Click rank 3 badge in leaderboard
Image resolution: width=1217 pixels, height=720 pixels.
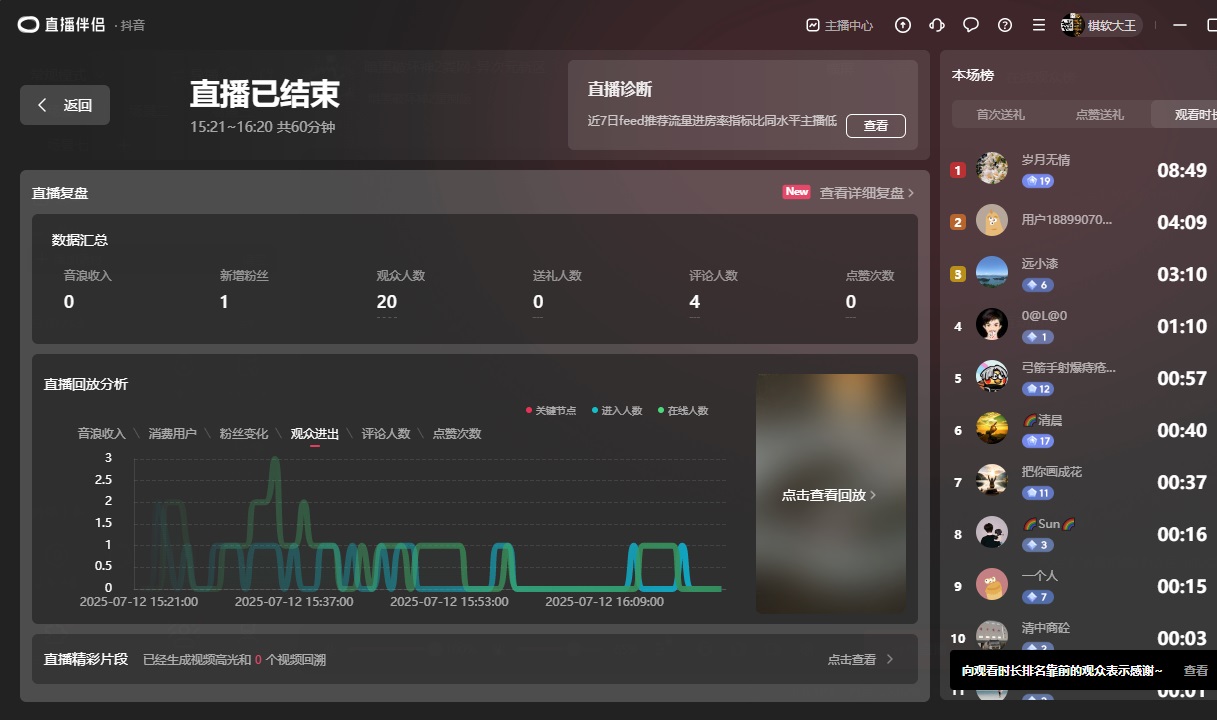coord(958,275)
